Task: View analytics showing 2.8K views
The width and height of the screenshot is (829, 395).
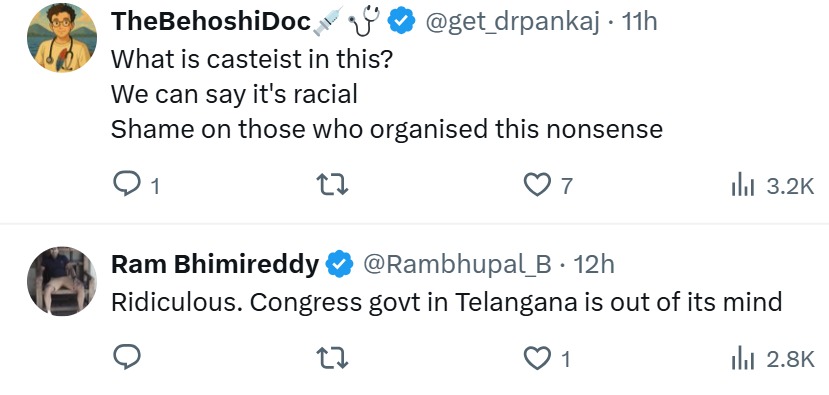Action: (772, 360)
